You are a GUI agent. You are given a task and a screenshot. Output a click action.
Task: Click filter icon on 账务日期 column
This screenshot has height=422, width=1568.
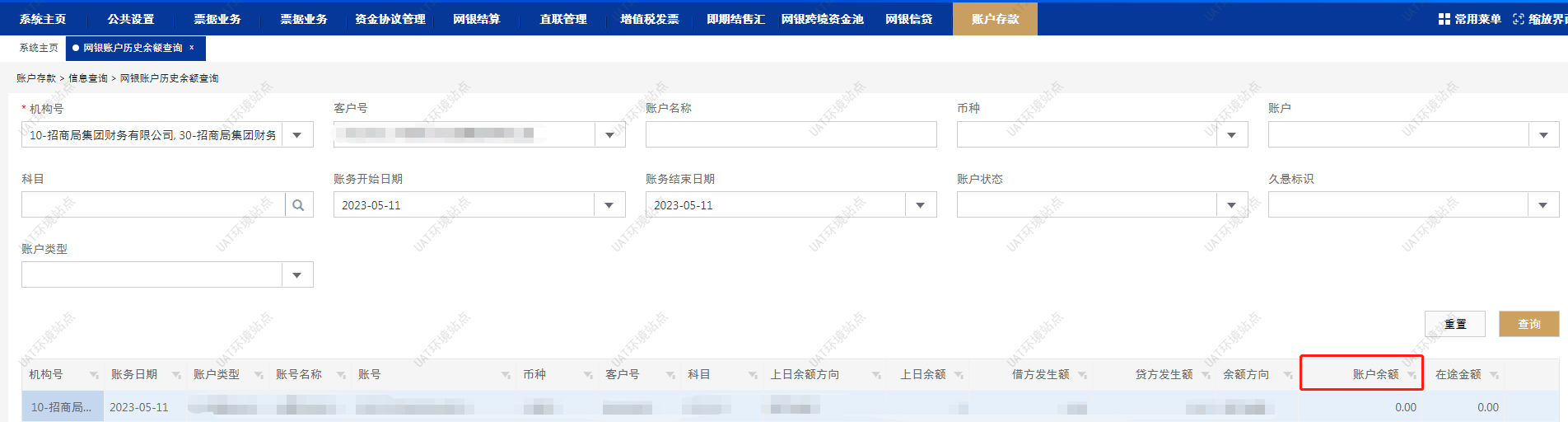coord(176,375)
